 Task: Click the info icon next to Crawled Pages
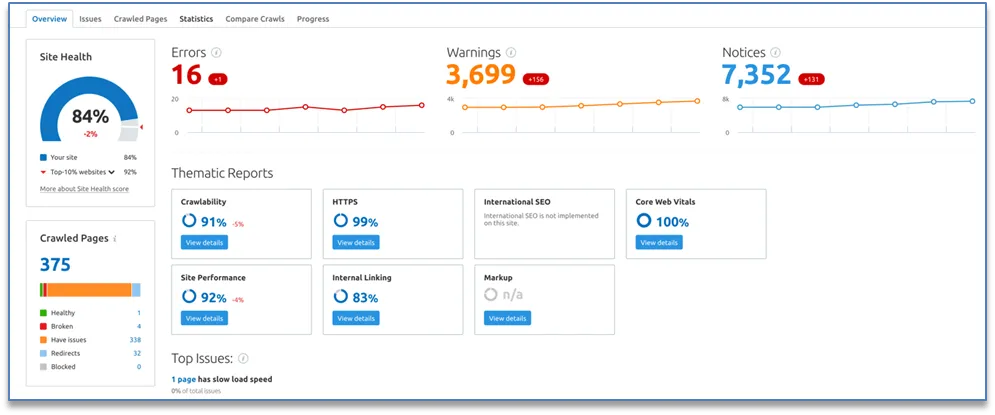coord(114,239)
